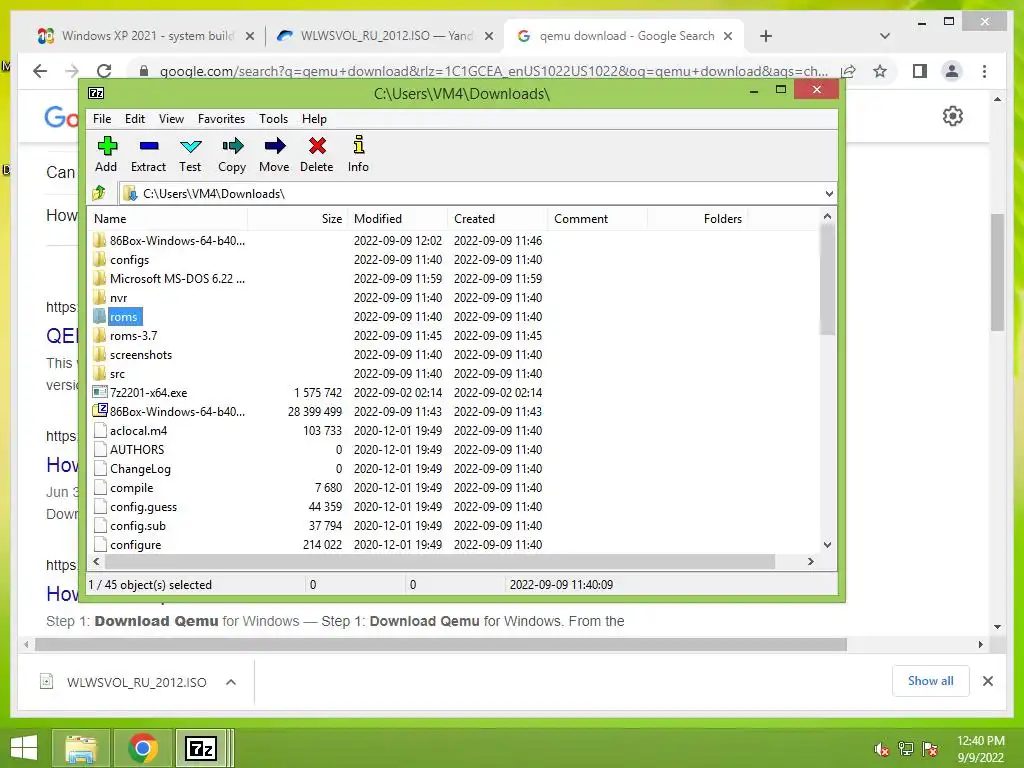Click the Extract toolbar icon
This screenshot has height=768, width=1024.
pos(148,155)
